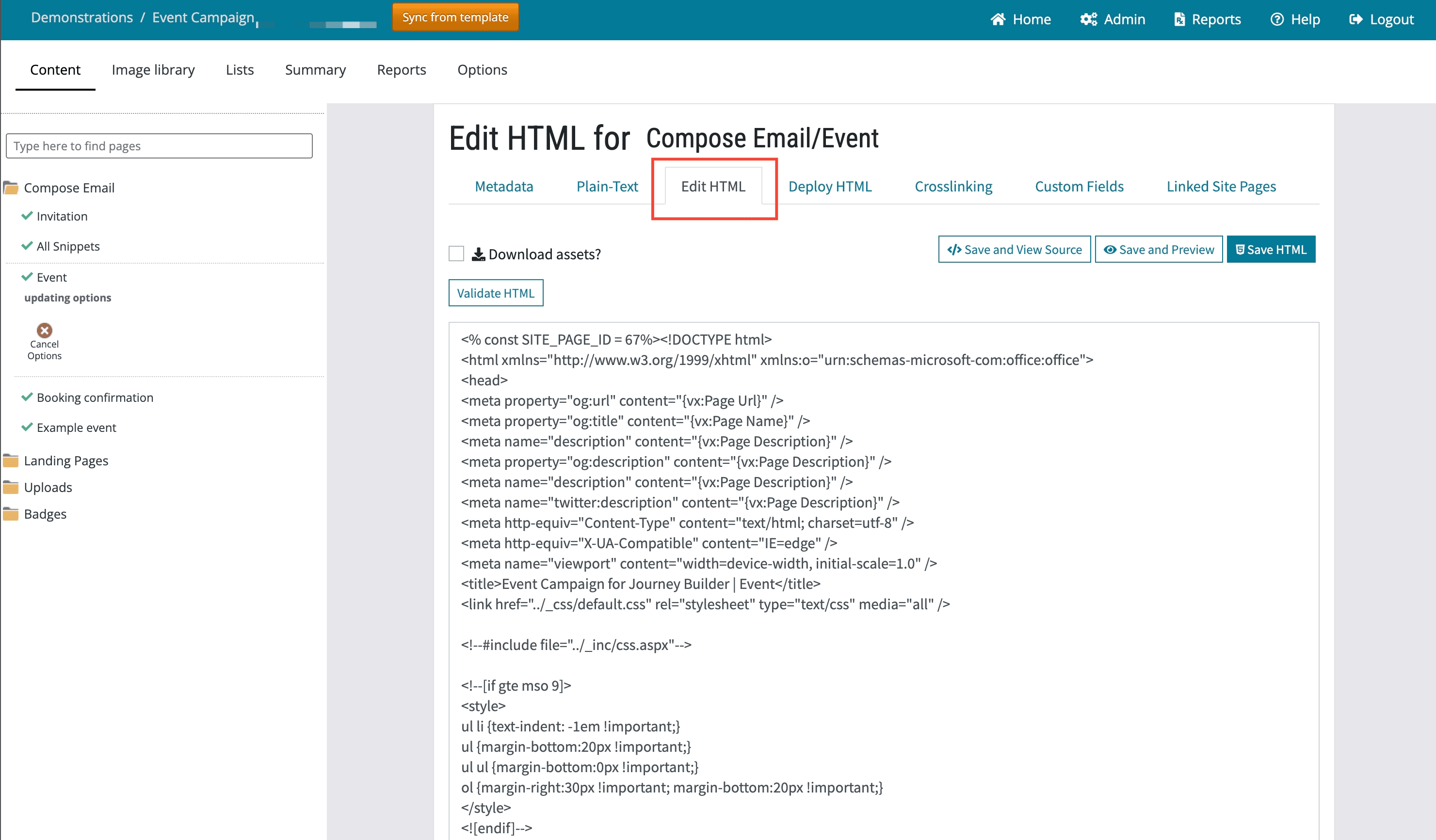This screenshot has height=840, width=1436.
Task: Click the Sync from template button
Action: [x=455, y=17]
